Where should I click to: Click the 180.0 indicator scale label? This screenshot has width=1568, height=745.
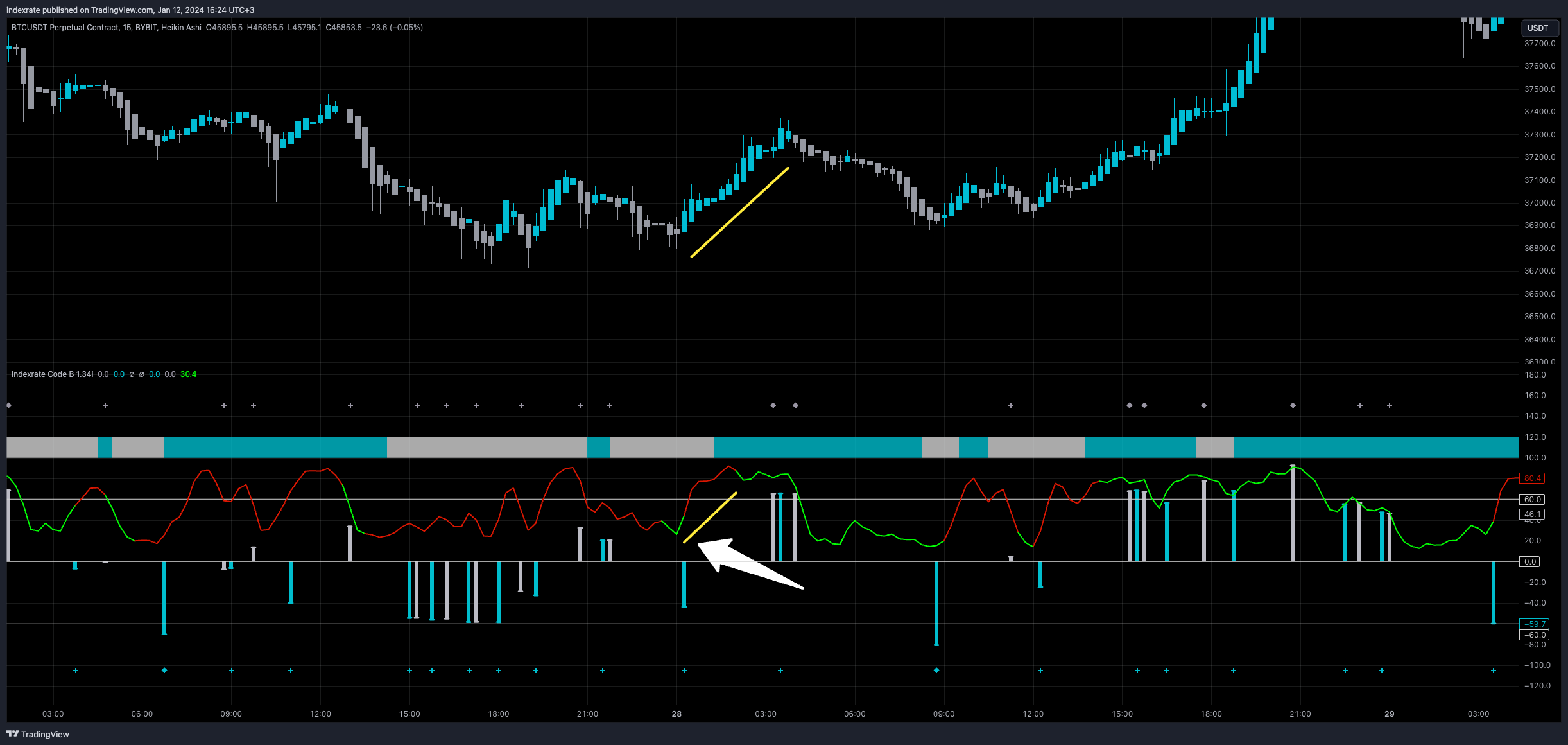1535,375
